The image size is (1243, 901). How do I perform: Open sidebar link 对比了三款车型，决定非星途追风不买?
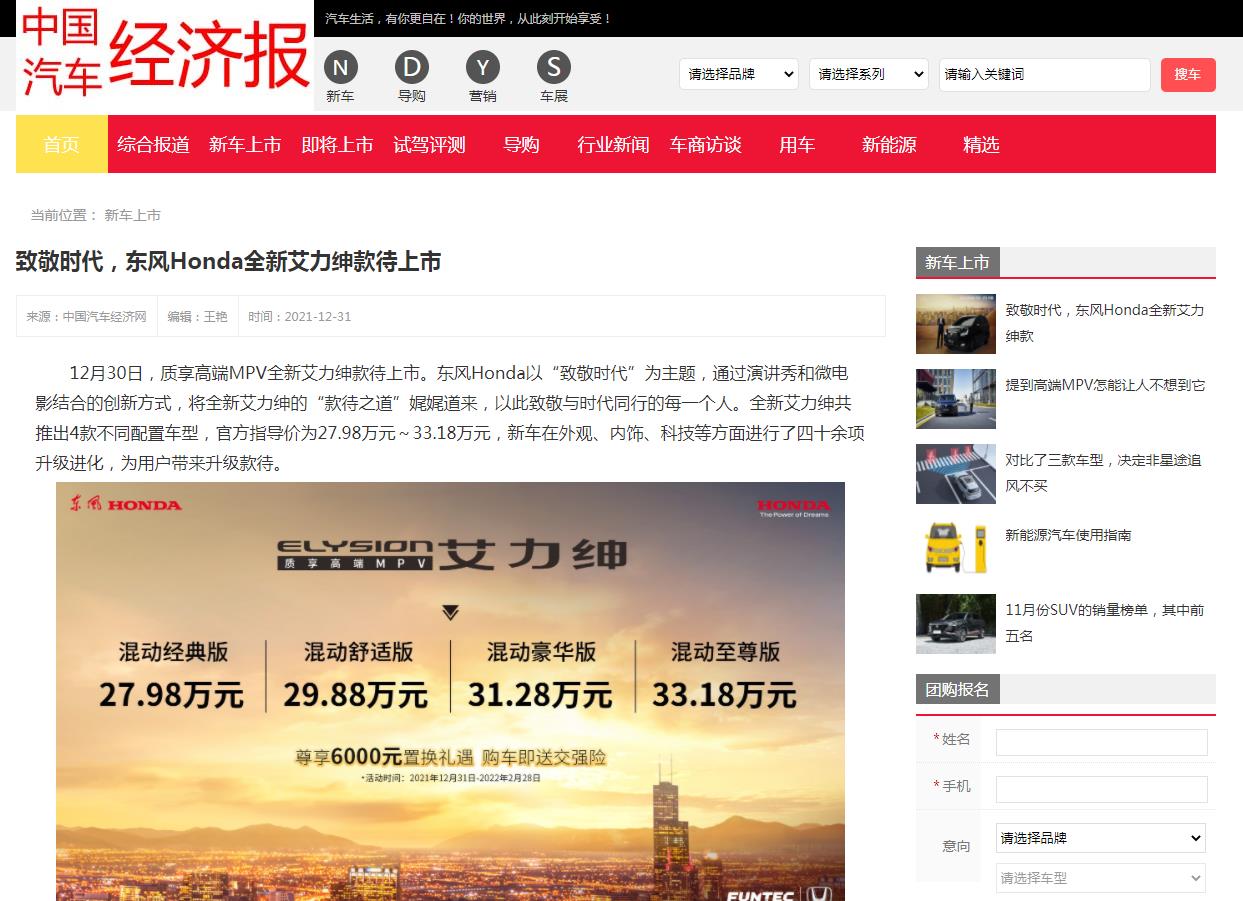click(x=1104, y=473)
